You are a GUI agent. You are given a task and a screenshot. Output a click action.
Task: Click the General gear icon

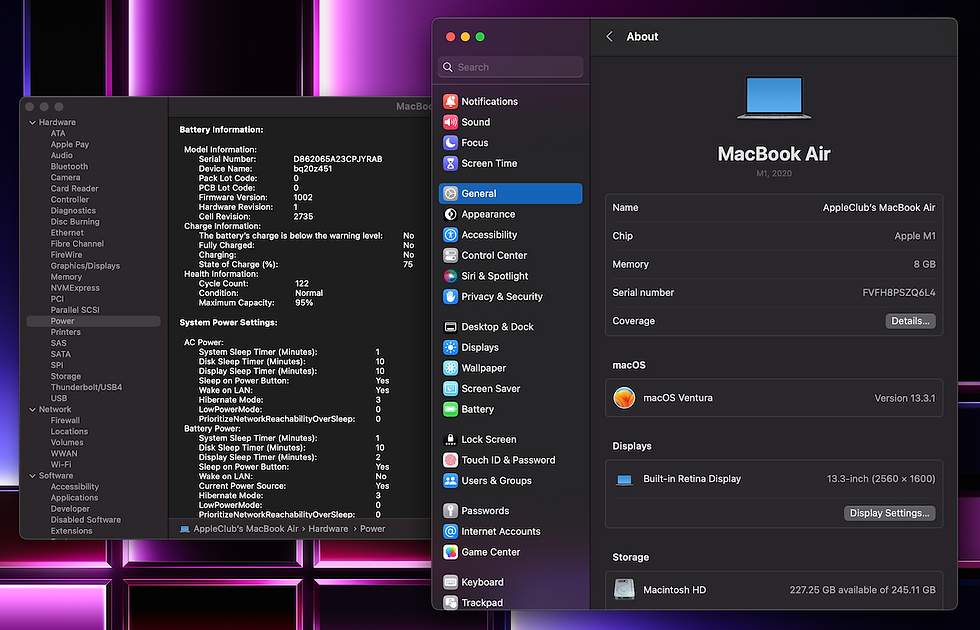450,194
